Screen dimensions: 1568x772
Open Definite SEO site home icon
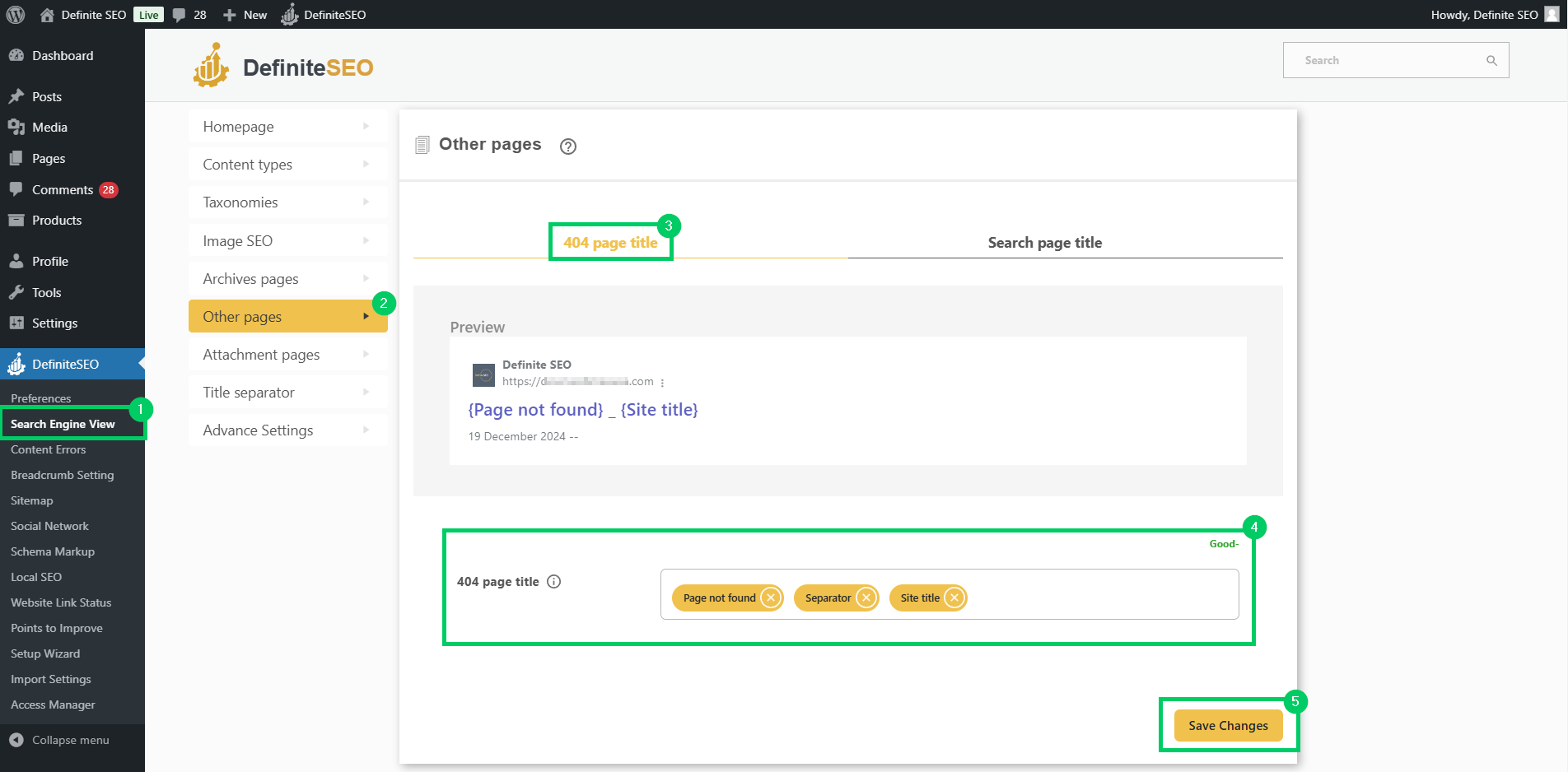(47, 15)
